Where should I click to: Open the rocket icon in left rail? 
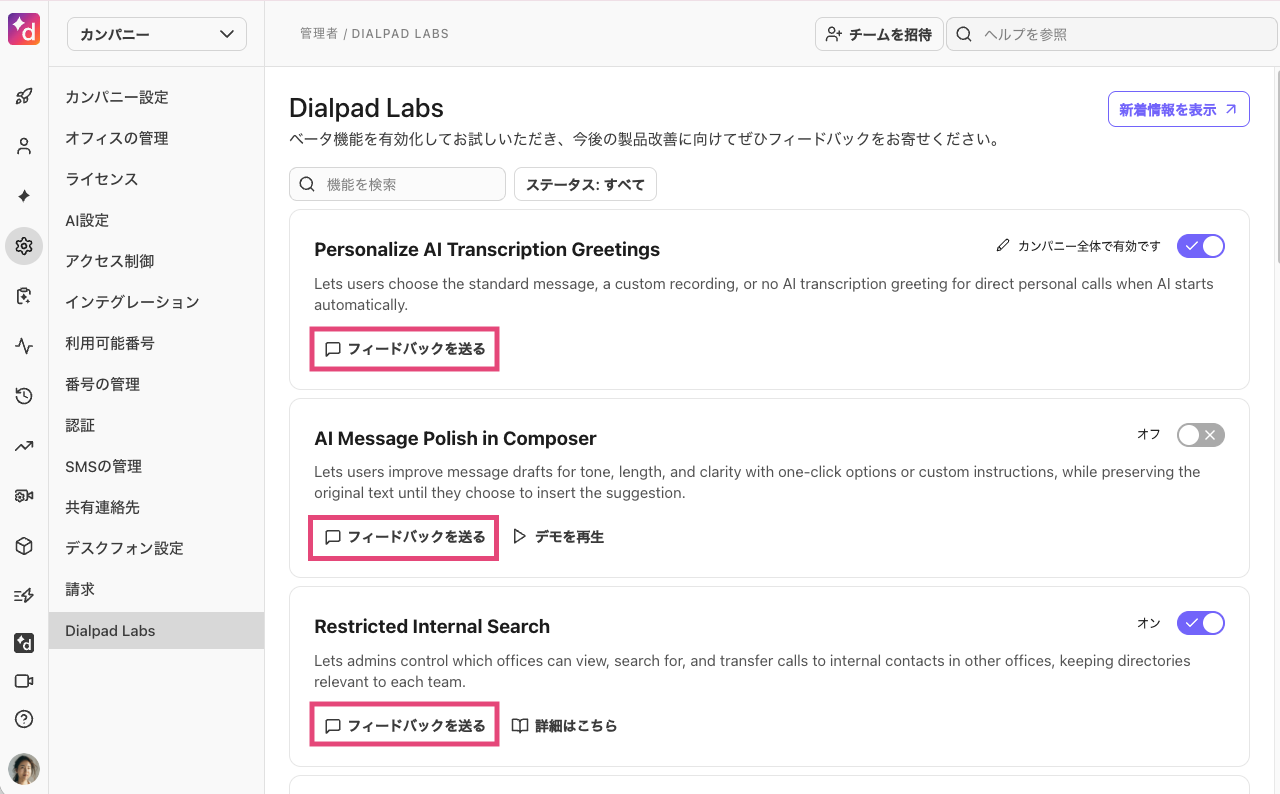tap(24, 96)
